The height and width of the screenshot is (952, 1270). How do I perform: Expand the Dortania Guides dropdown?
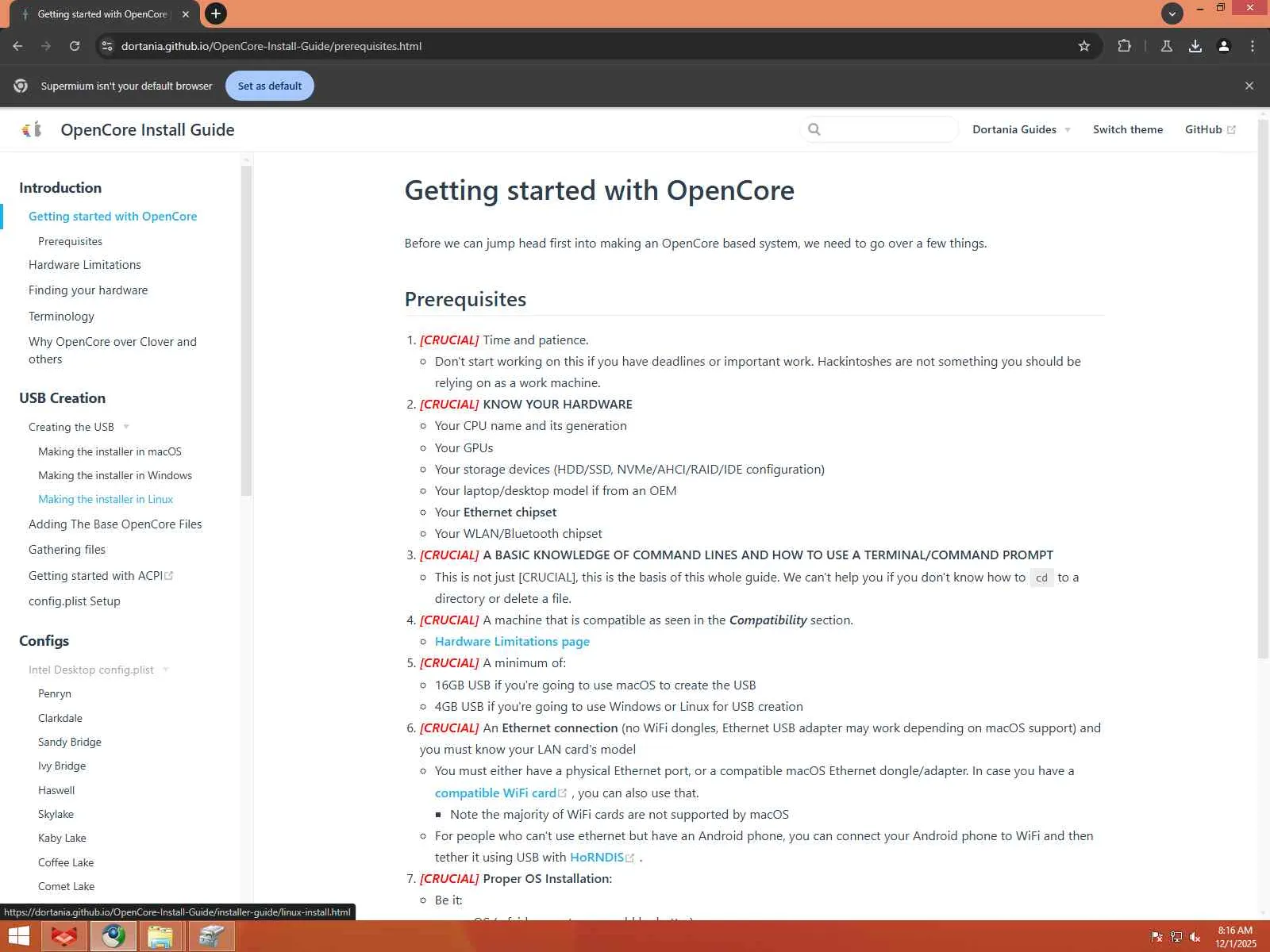tap(1022, 129)
